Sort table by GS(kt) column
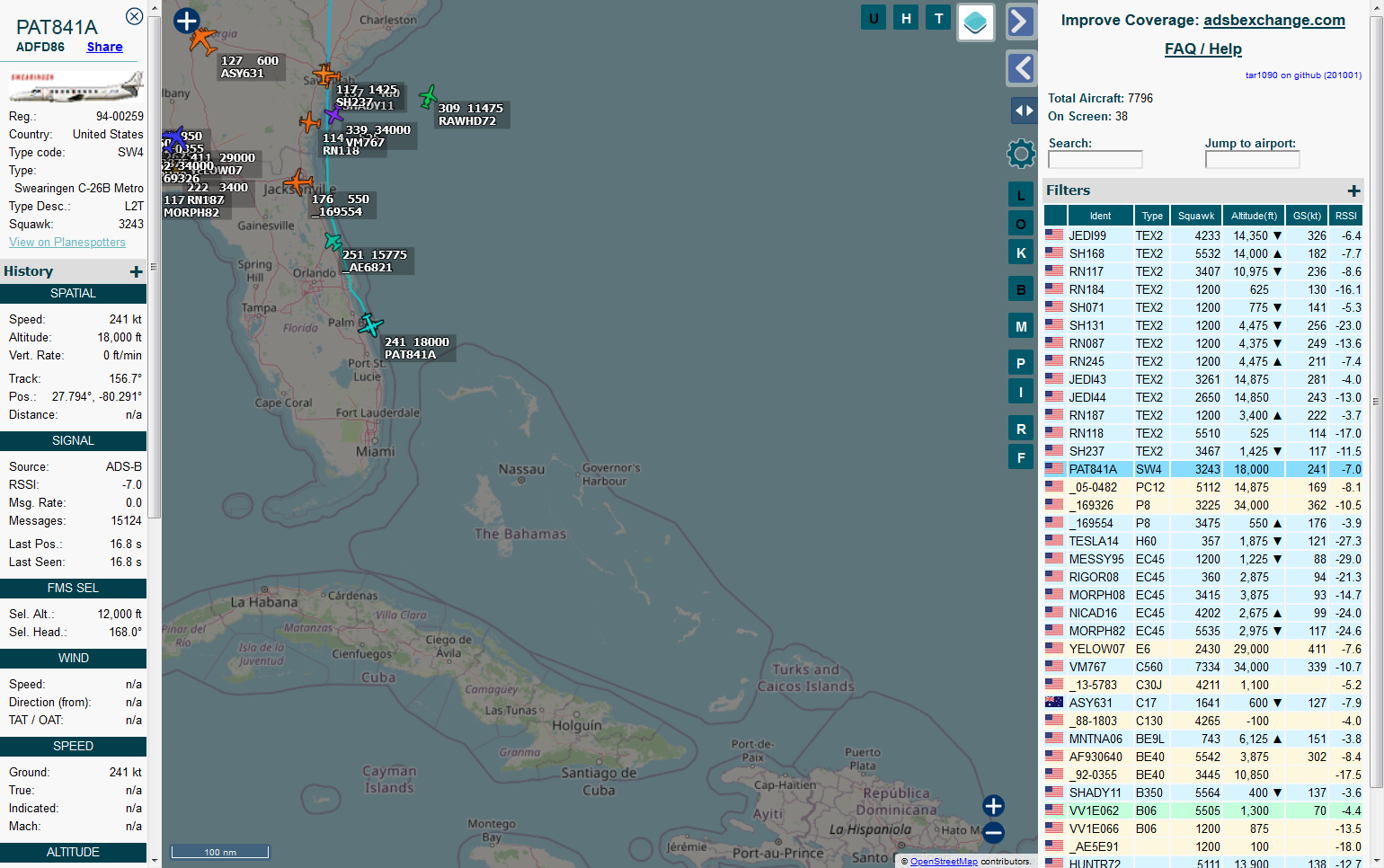The image size is (1384, 868). (x=1307, y=216)
